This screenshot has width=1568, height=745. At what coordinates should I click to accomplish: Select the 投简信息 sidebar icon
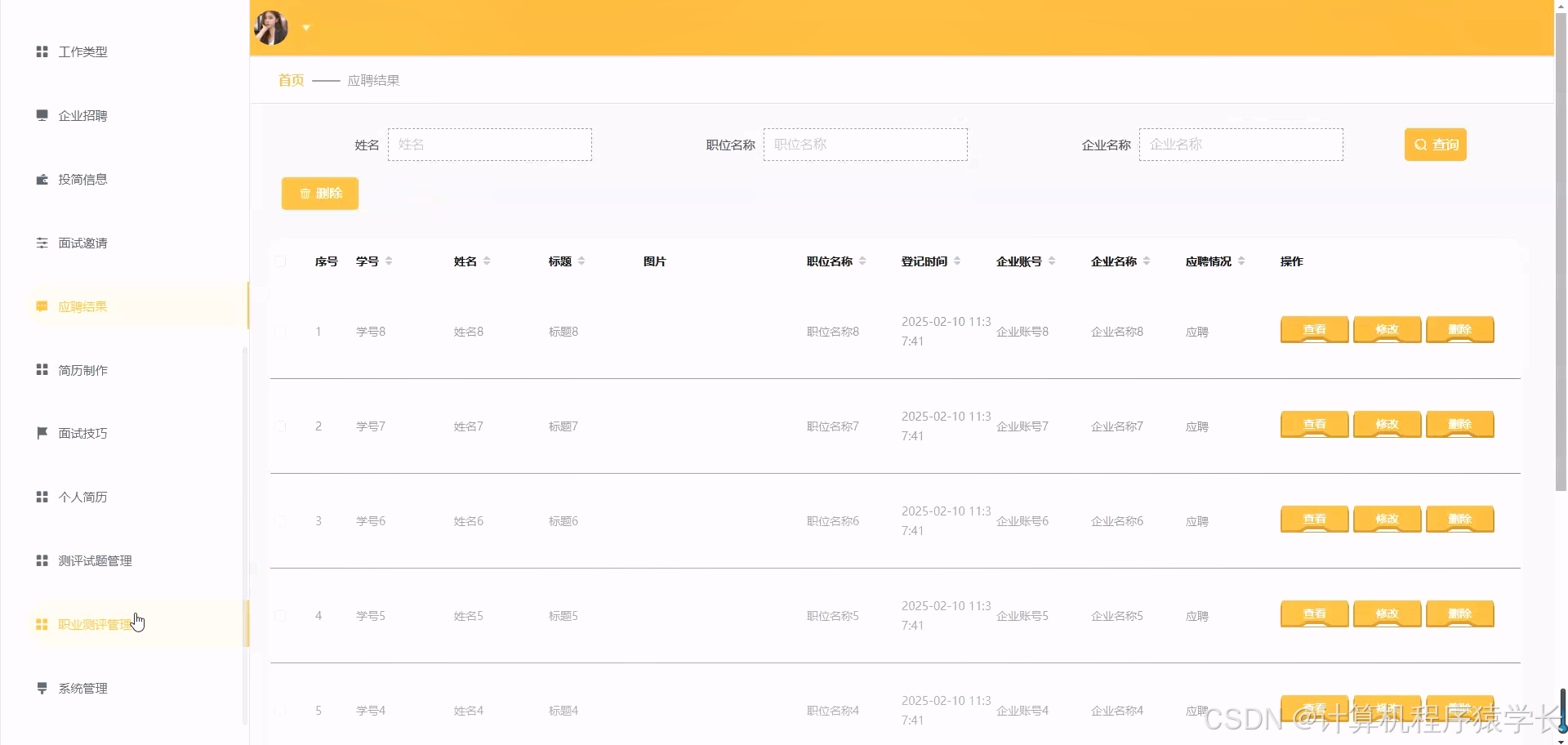click(x=42, y=178)
